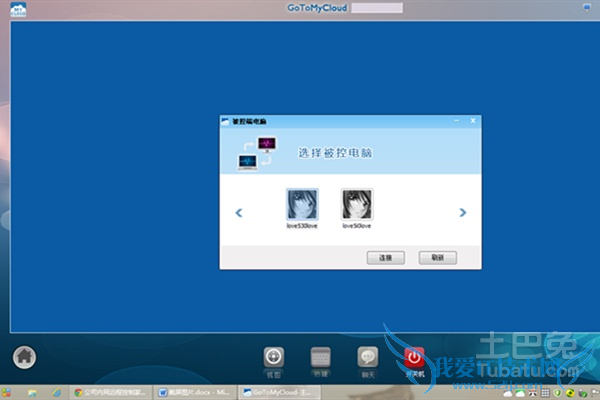Click the love50love label text

357,226
